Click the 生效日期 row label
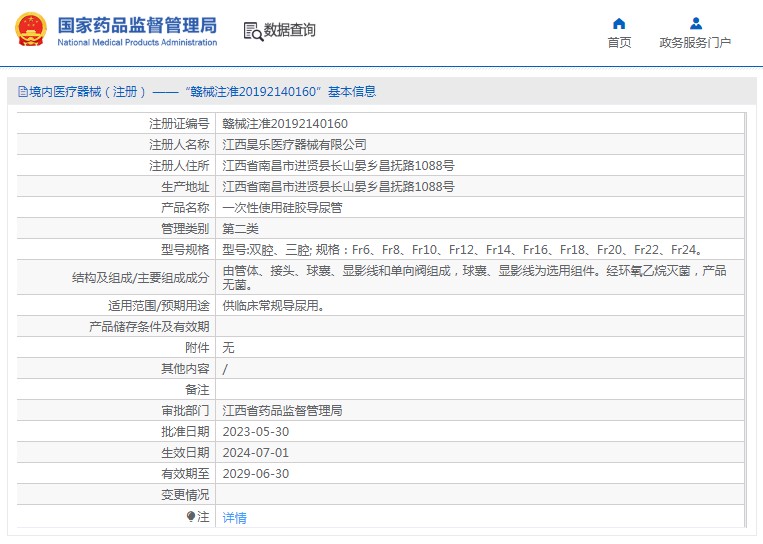This screenshot has height=544, width=763. (x=185, y=453)
